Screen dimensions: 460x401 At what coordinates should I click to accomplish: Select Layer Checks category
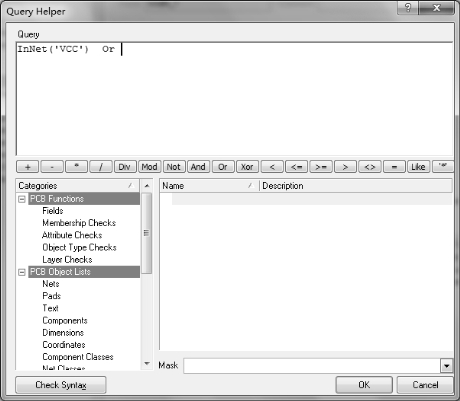67,259
